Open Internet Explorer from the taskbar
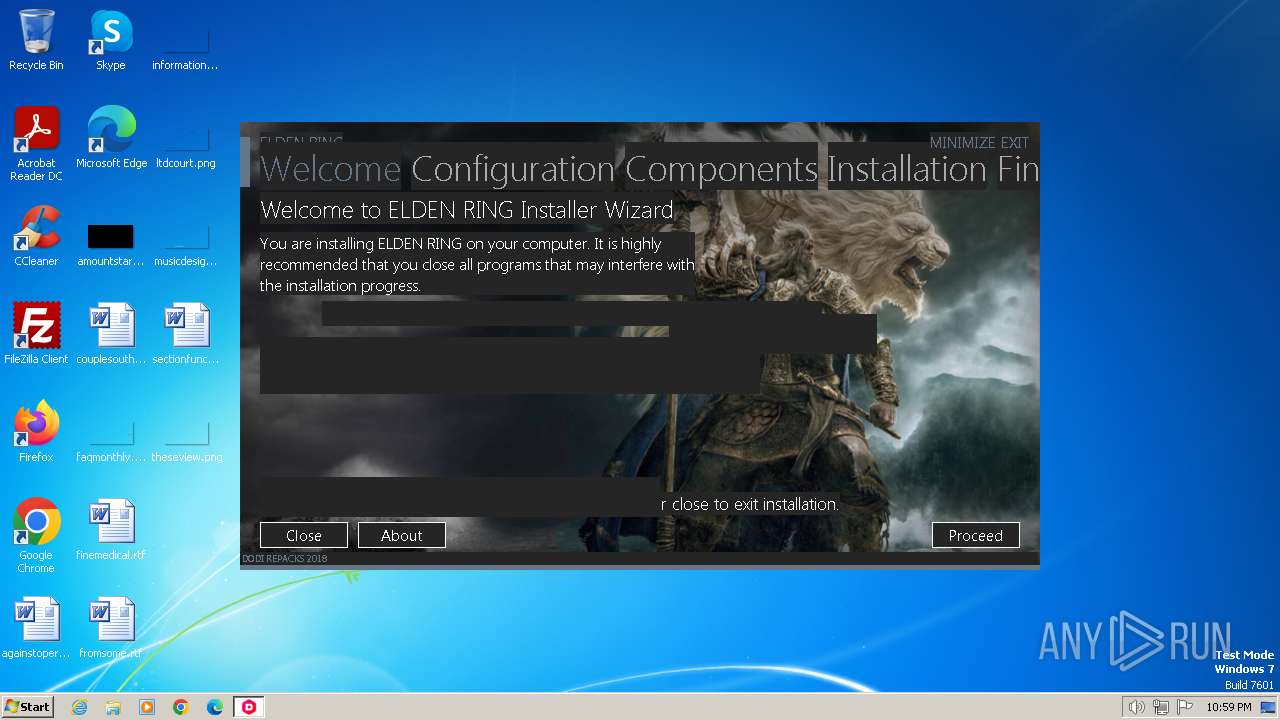 [79, 707]
